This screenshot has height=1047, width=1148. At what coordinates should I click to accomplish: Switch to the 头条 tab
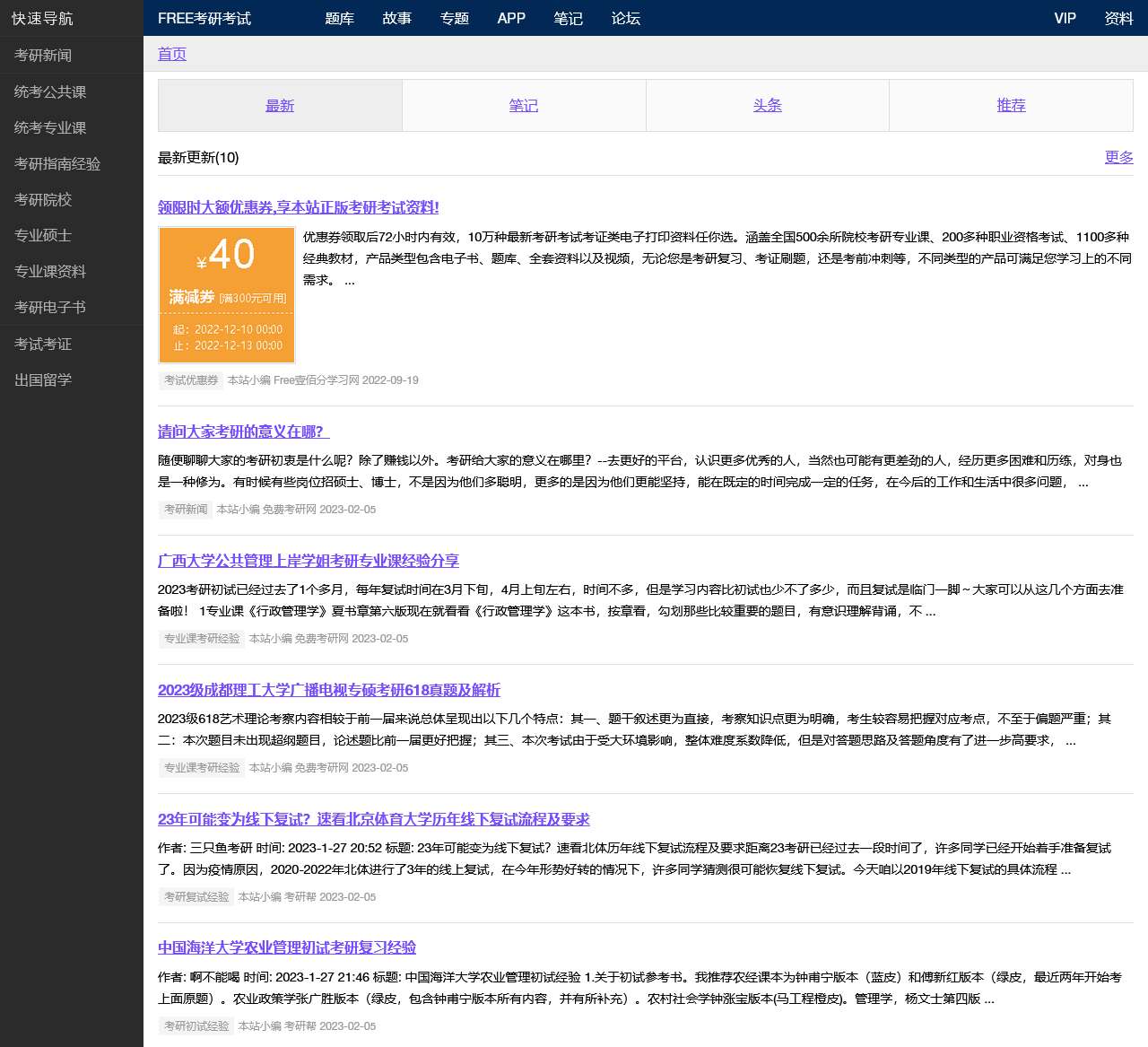tap(768, 105)
